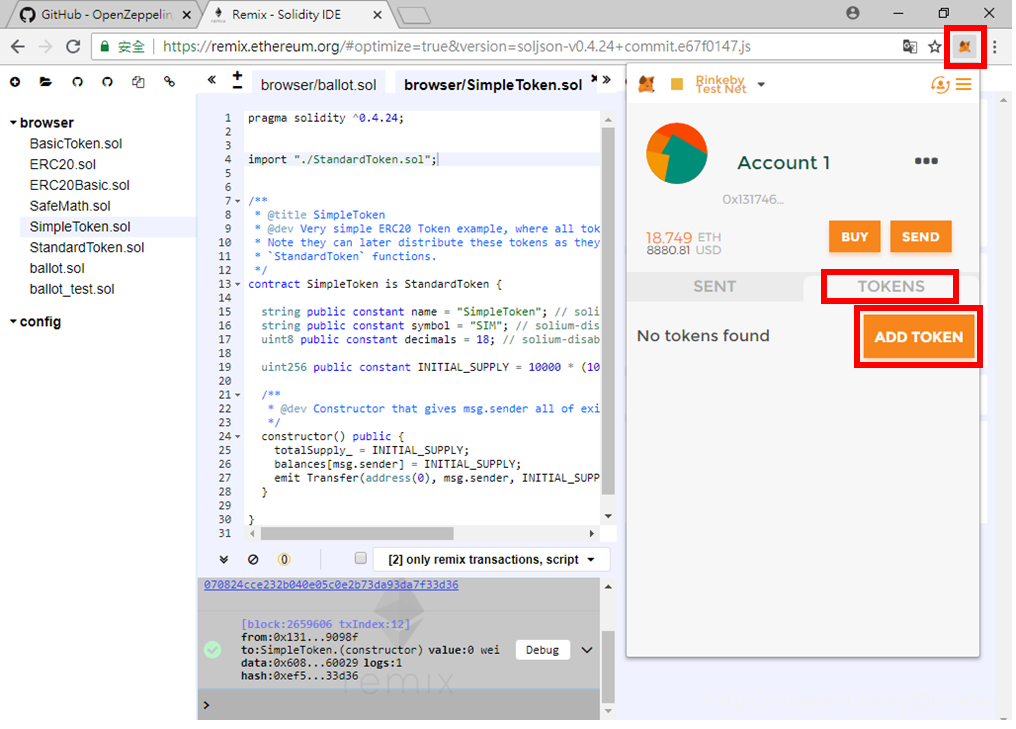This screenshot has width=1016, height=729.
Task: Reload the browser page
Action: click(73, 47)
